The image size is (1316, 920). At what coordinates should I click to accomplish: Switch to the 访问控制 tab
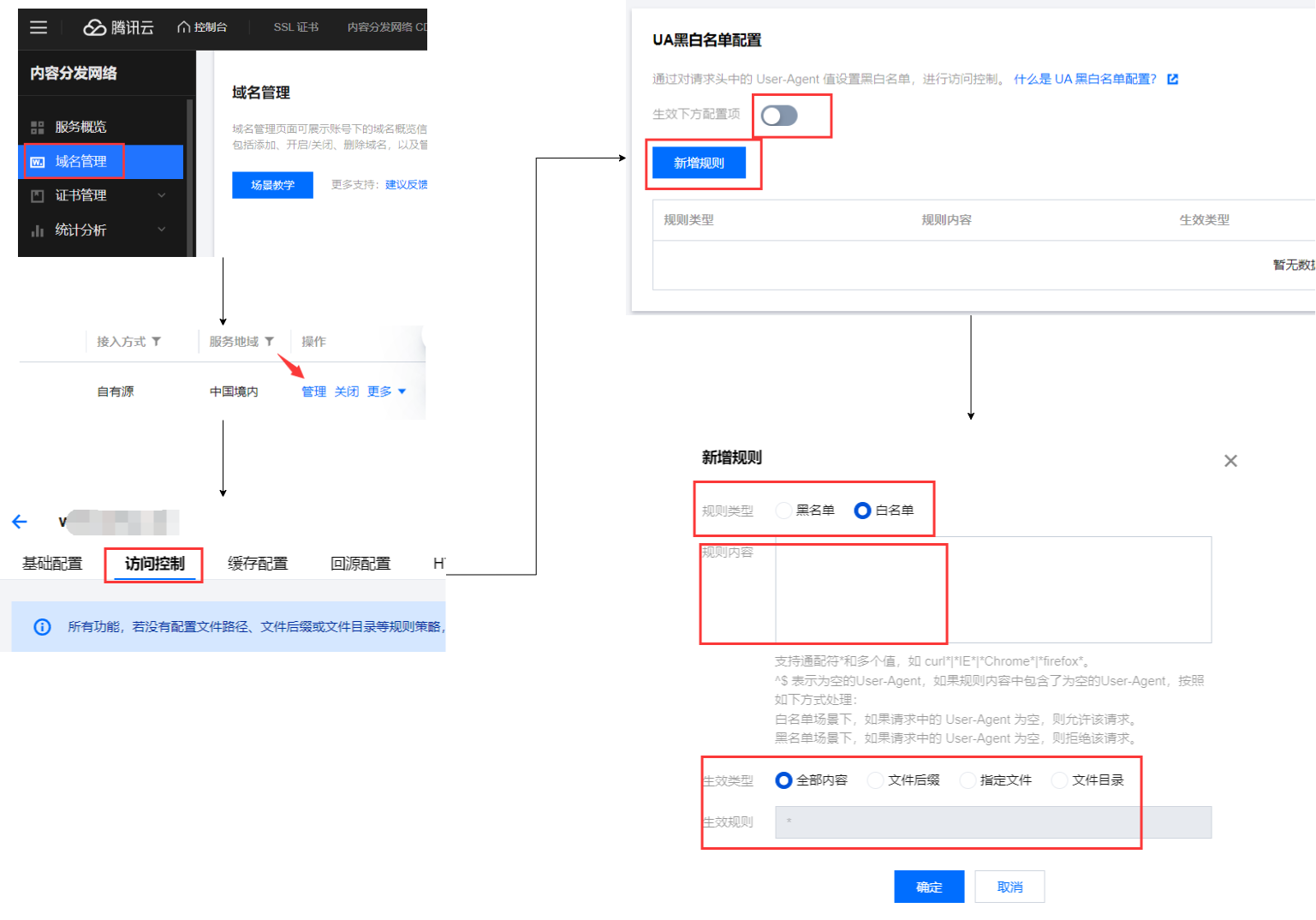pos(155,564)
